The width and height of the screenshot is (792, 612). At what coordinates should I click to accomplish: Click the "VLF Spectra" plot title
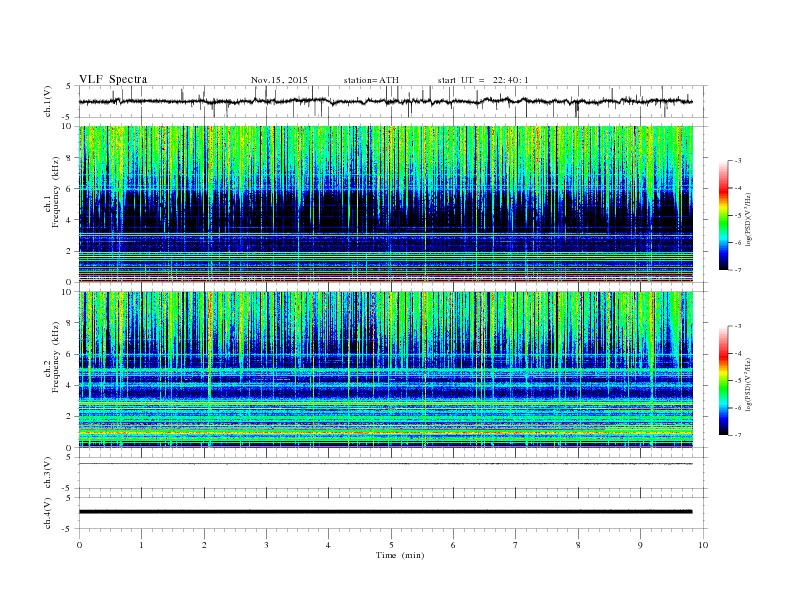[x=113, y=79]
